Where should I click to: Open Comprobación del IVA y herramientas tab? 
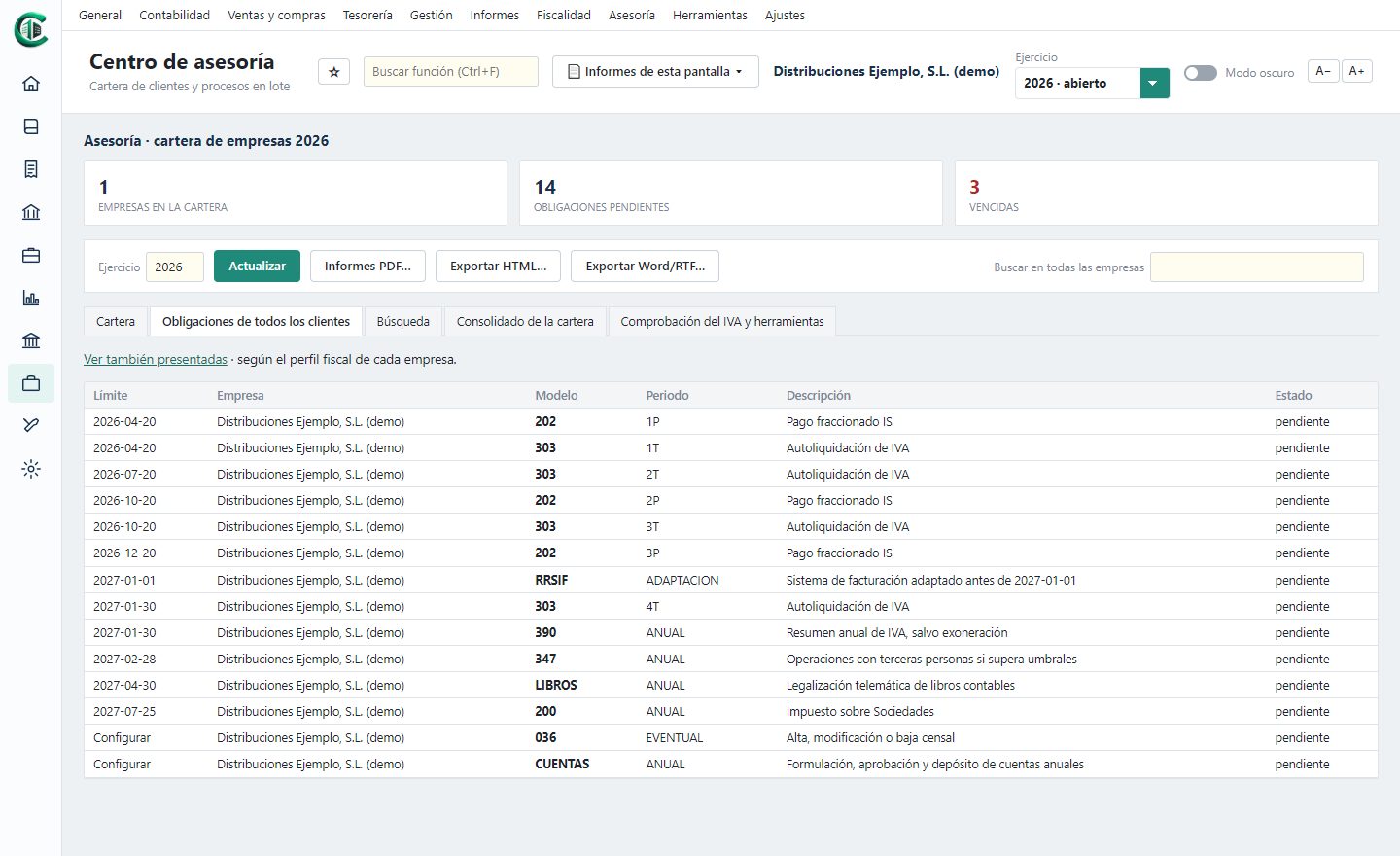[722, 322]
